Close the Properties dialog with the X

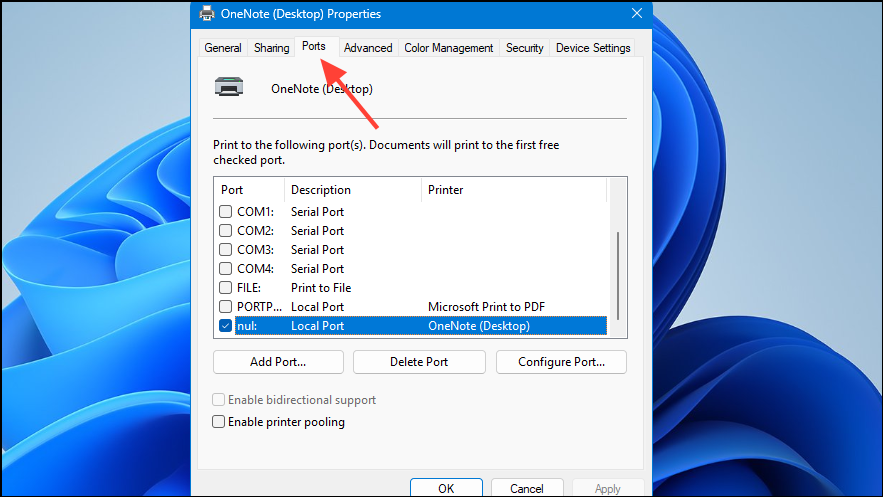637,13
